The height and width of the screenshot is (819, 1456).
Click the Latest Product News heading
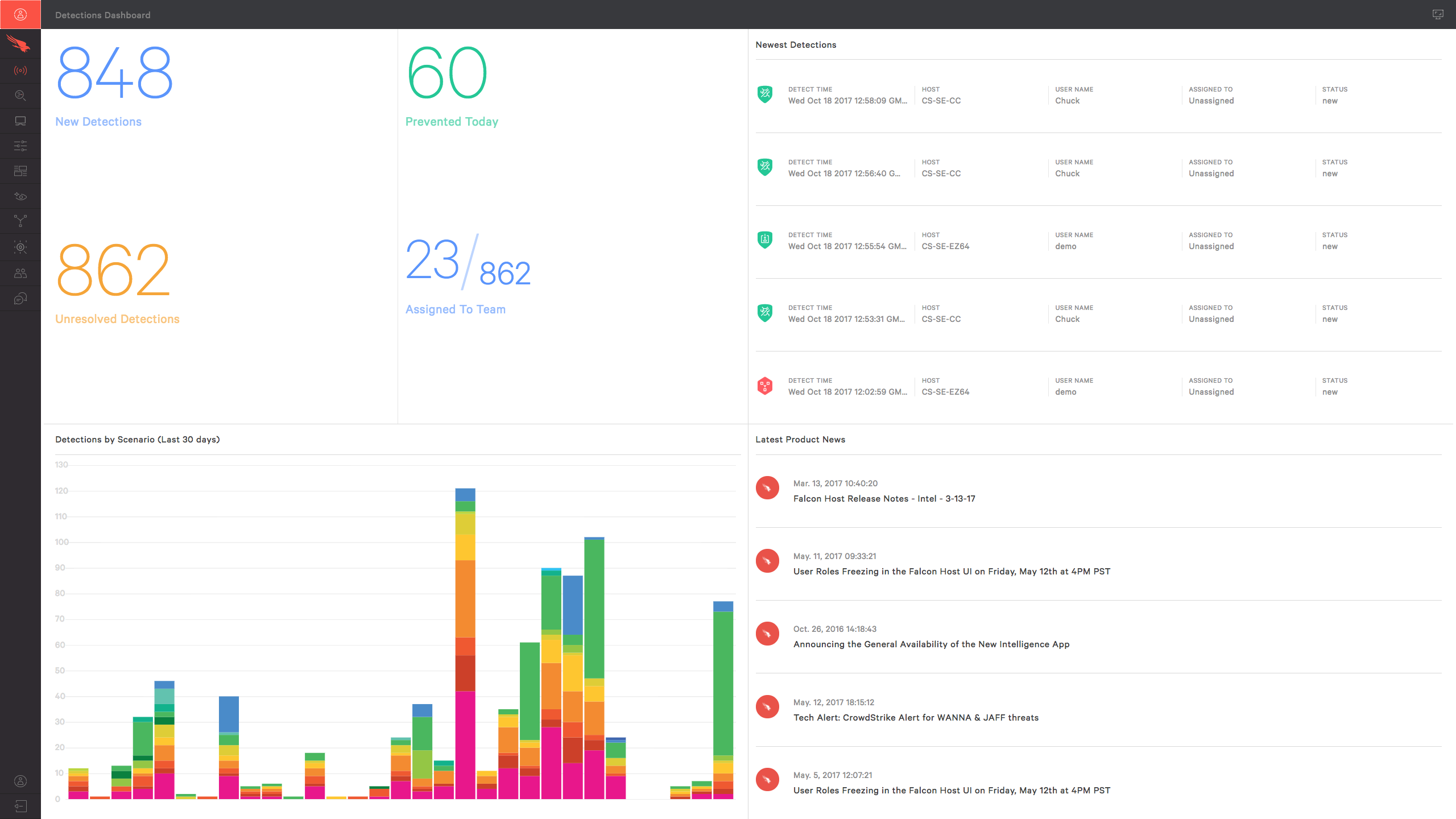click(x=800, y=440)
